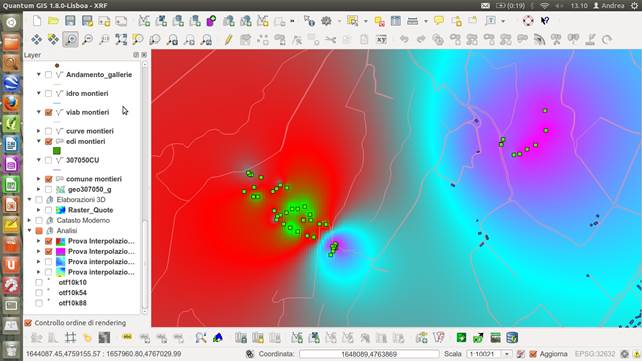Image resolution: width=642 pixels, height=361 pixels.
Task: Activate the Zoom In magnifier tool
Action: click(70, 39)
